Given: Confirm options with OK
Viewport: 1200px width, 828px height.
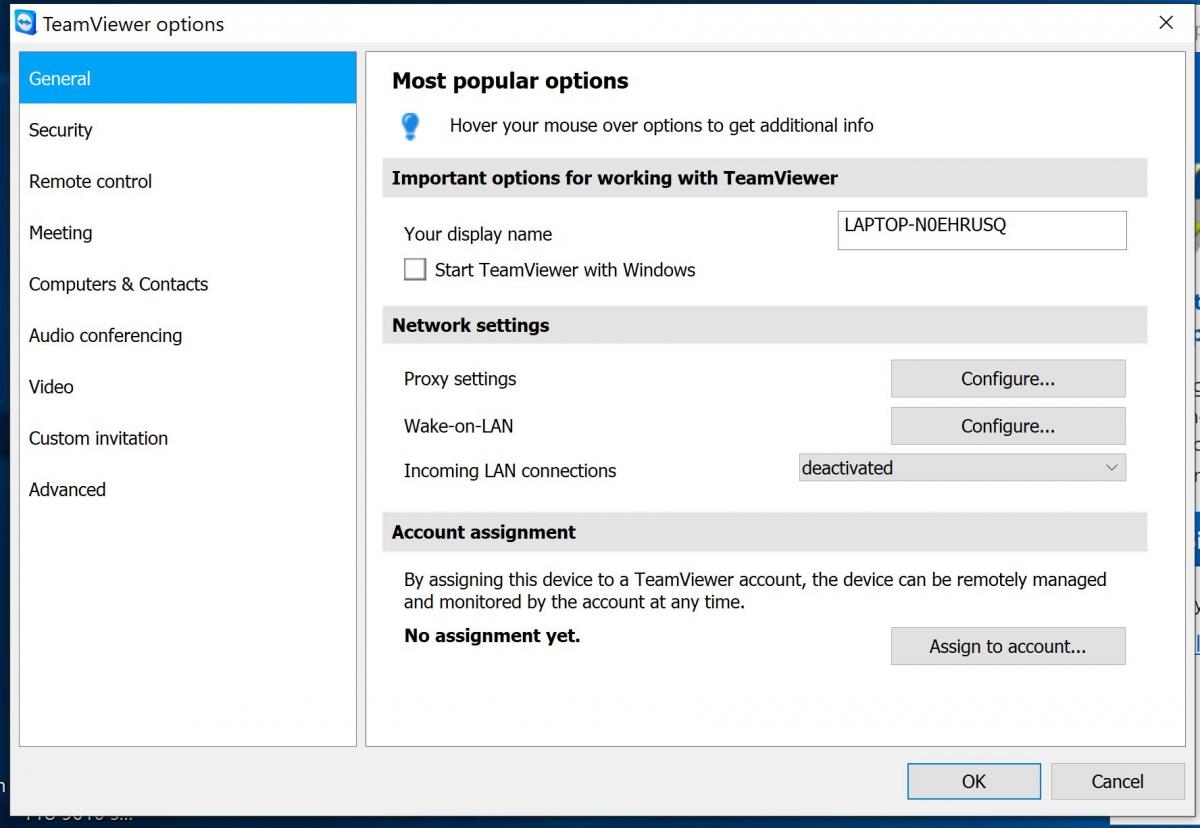Looking at the screenshot, I should coord(974,782).
